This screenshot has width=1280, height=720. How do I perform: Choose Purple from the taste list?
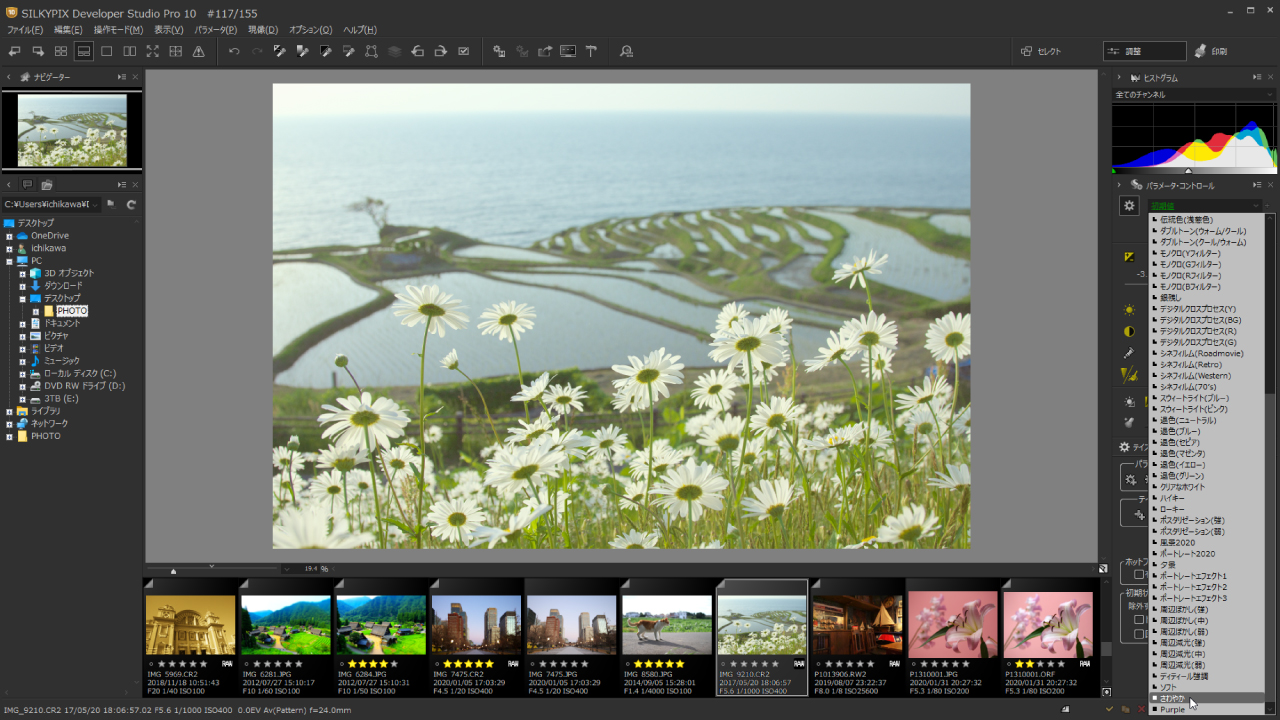point(1207,709)
